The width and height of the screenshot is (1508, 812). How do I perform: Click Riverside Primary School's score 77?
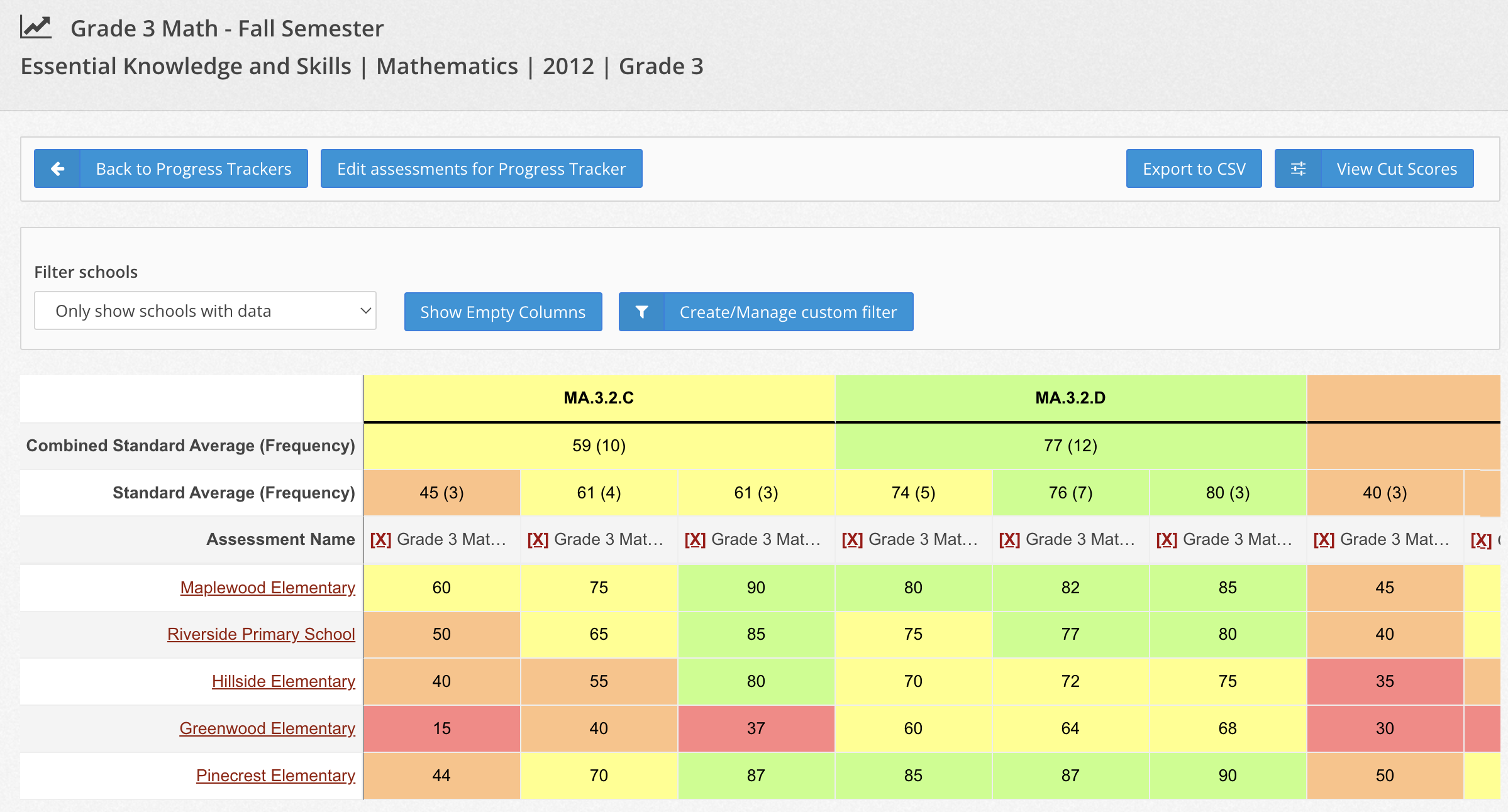point(1071,634)
